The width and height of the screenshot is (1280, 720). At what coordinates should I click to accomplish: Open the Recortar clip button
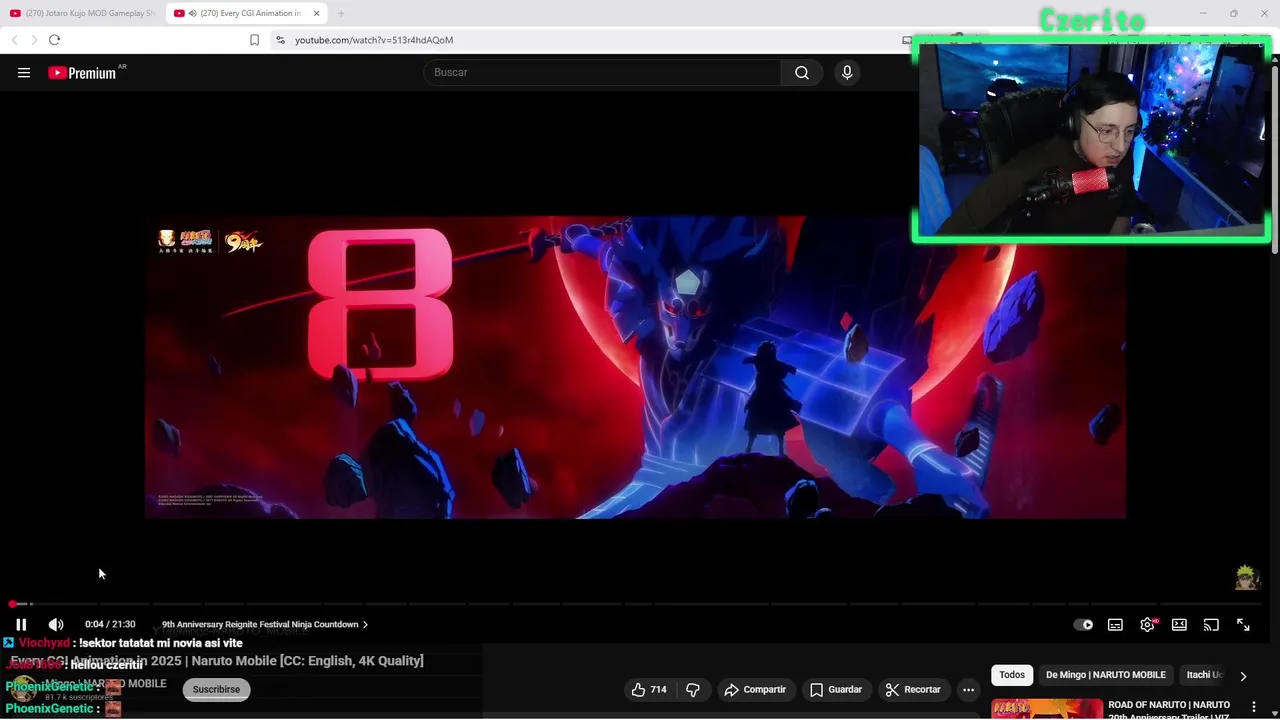(913, 689)
